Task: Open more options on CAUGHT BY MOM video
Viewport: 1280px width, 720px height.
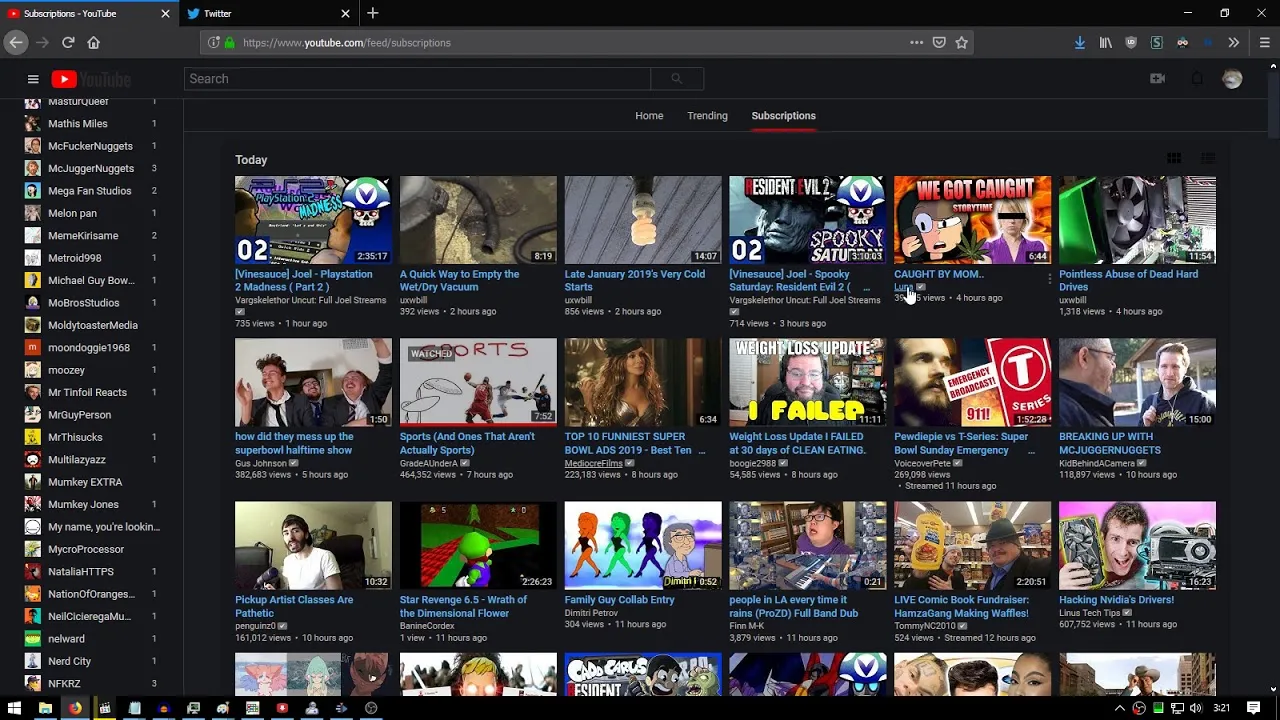Action: tap(1049, 280)
